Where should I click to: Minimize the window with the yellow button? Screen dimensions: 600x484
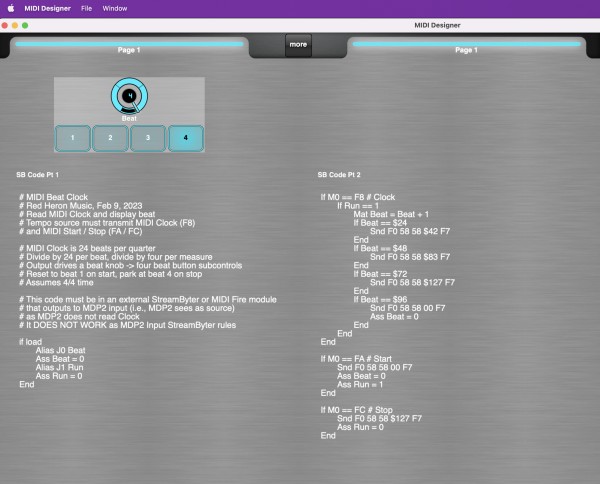15,25
